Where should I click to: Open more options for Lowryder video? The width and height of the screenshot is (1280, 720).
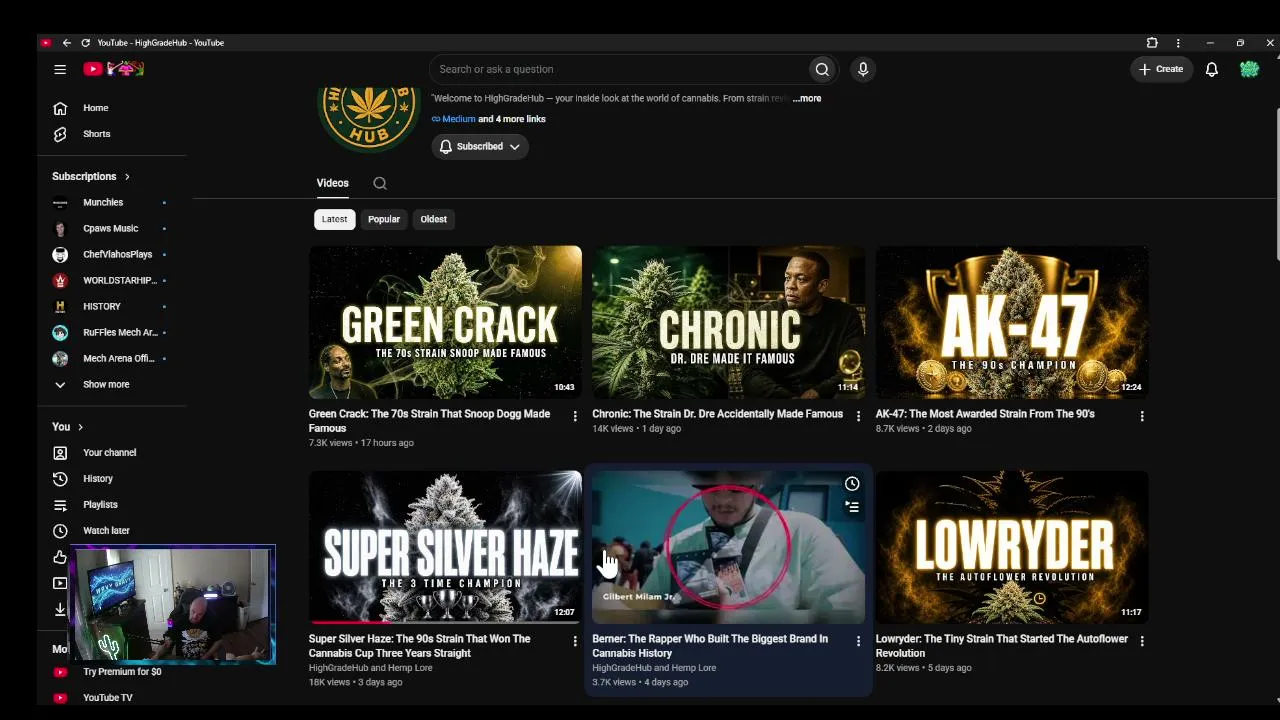(1142, 641)
